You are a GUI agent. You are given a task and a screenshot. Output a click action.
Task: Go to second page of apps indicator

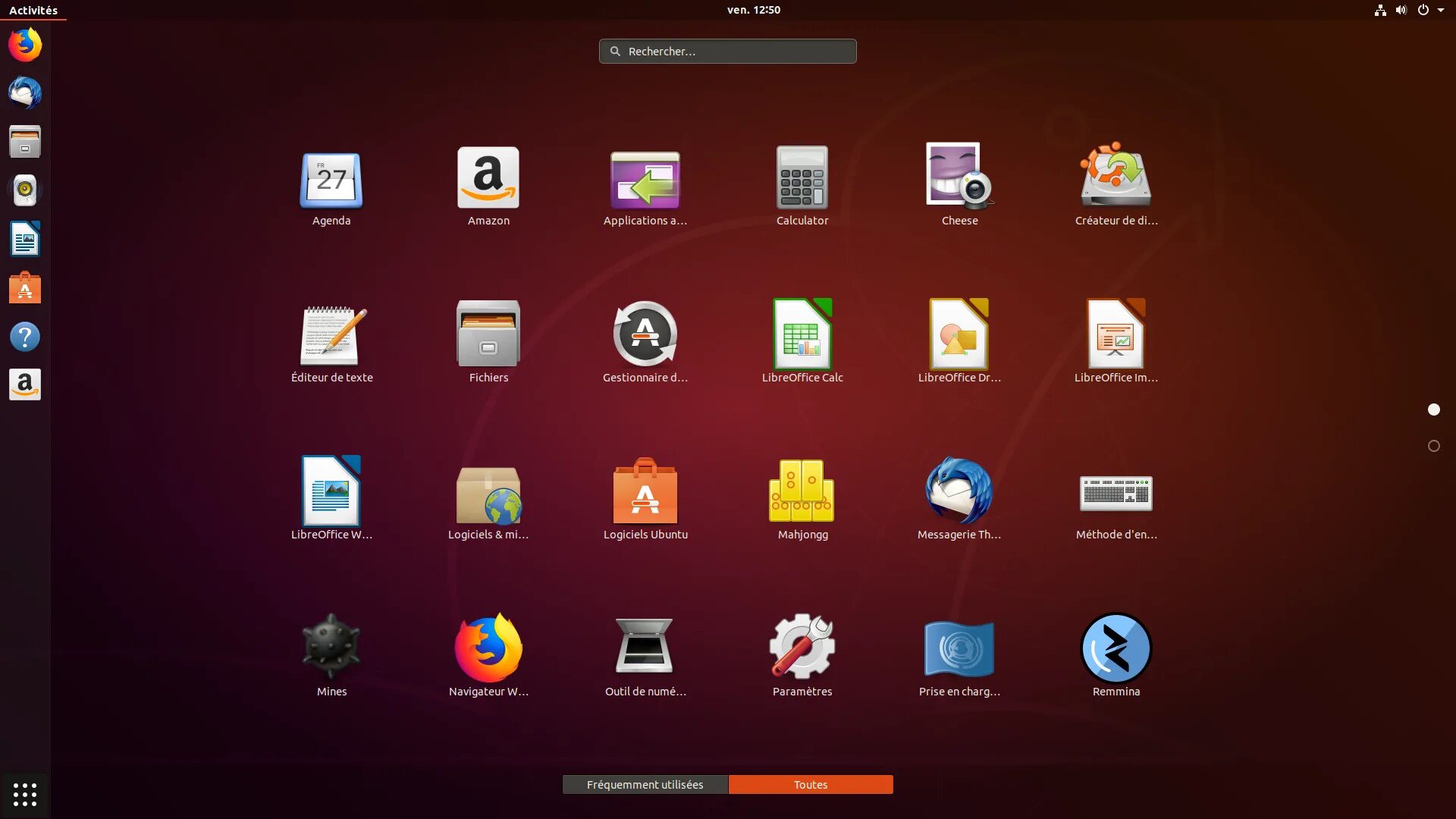[1434, 446]
